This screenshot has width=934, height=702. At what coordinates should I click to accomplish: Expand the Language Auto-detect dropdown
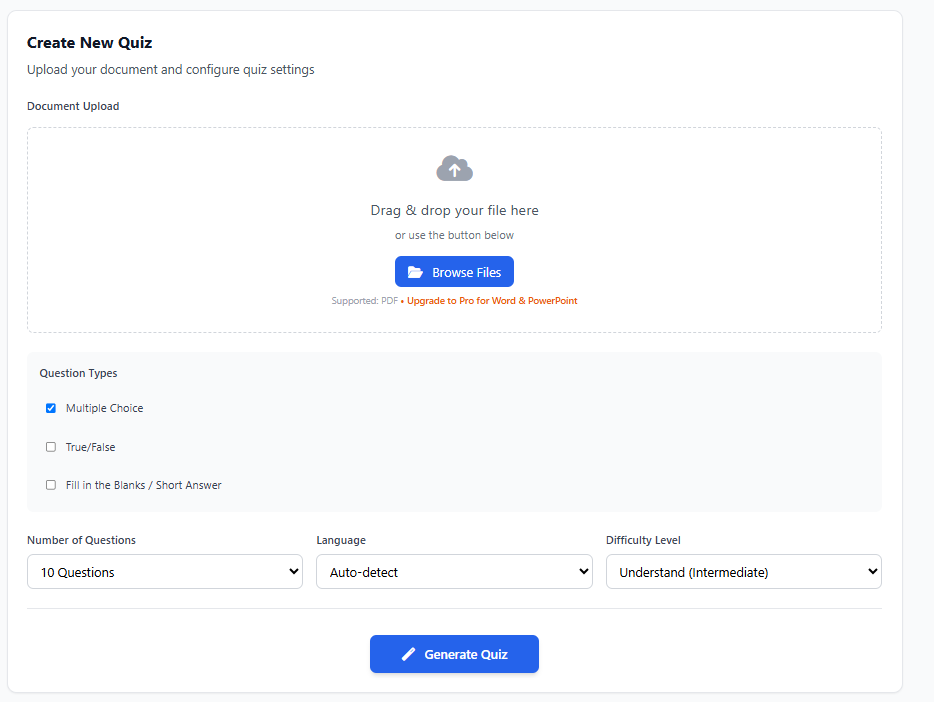coord(454,572)
